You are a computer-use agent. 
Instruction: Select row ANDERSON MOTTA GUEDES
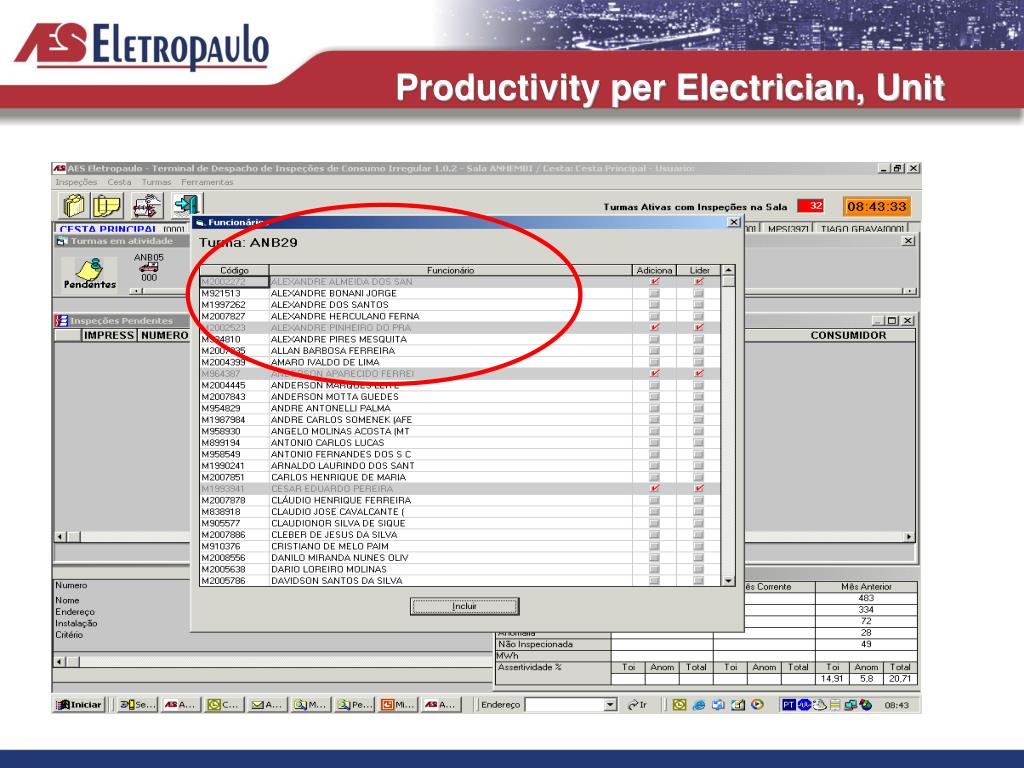pyautogui.click(x=460, y=397)
